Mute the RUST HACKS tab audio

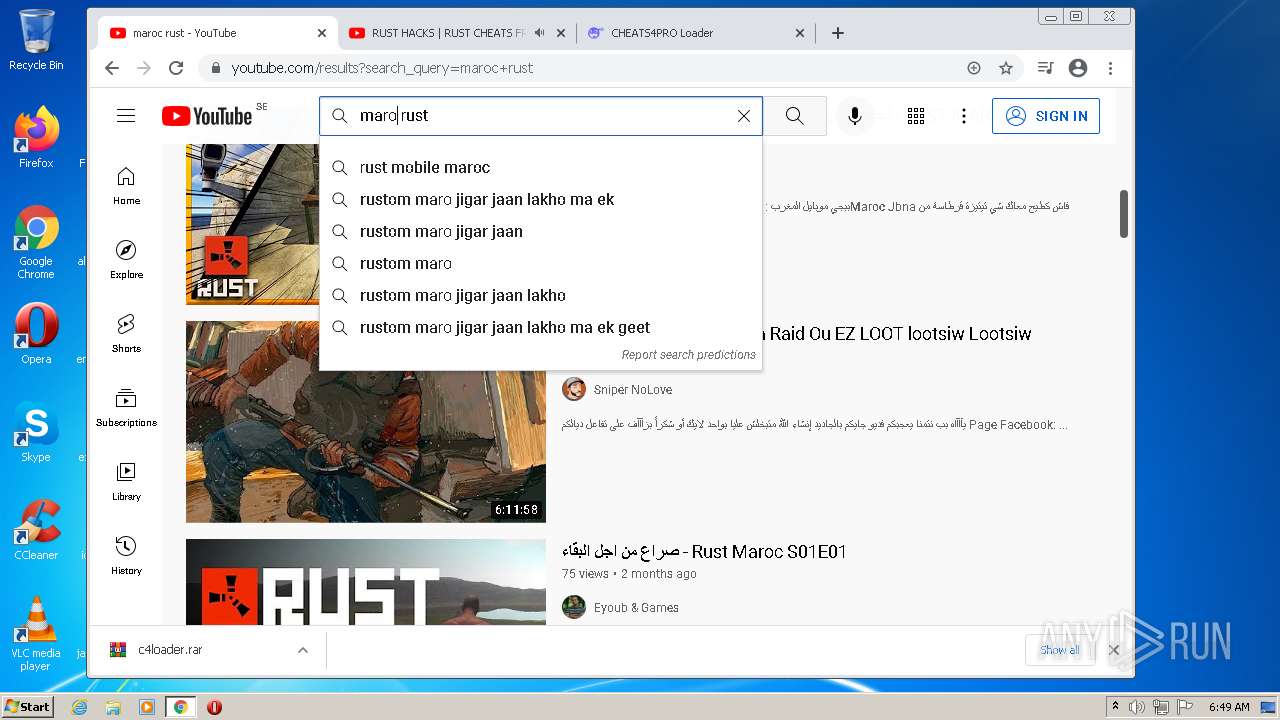coord(540,33)
